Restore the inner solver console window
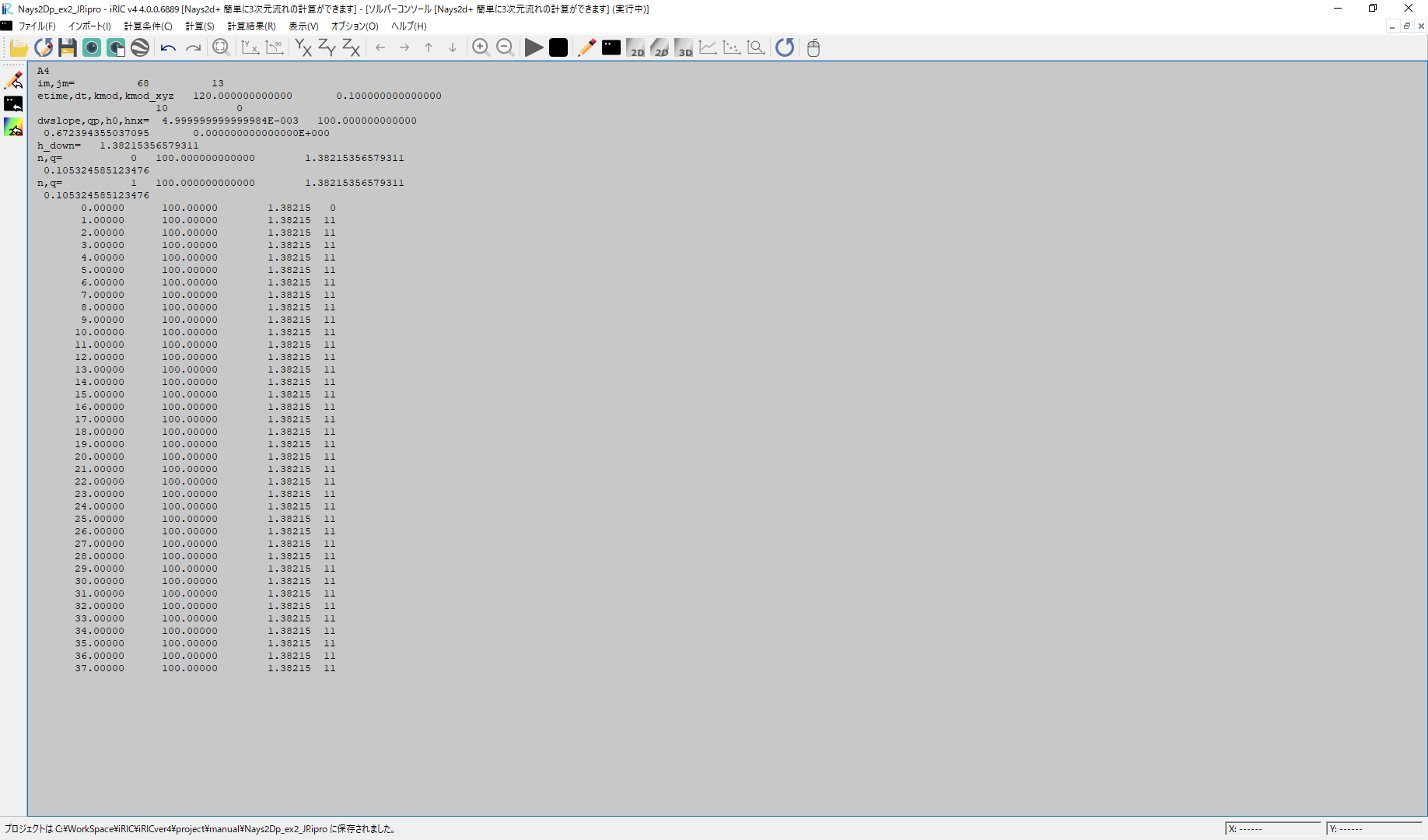The width and height of the screenshot is (1428, 840). coord(1406,26)
